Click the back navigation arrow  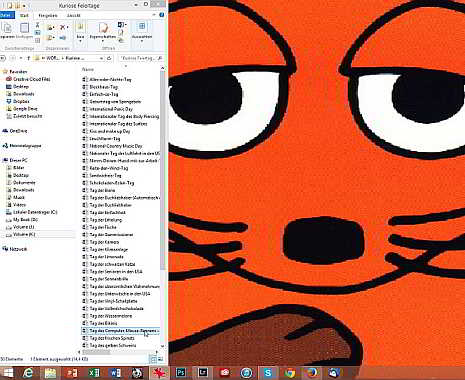pyautogui.click(x=3, y=58)
